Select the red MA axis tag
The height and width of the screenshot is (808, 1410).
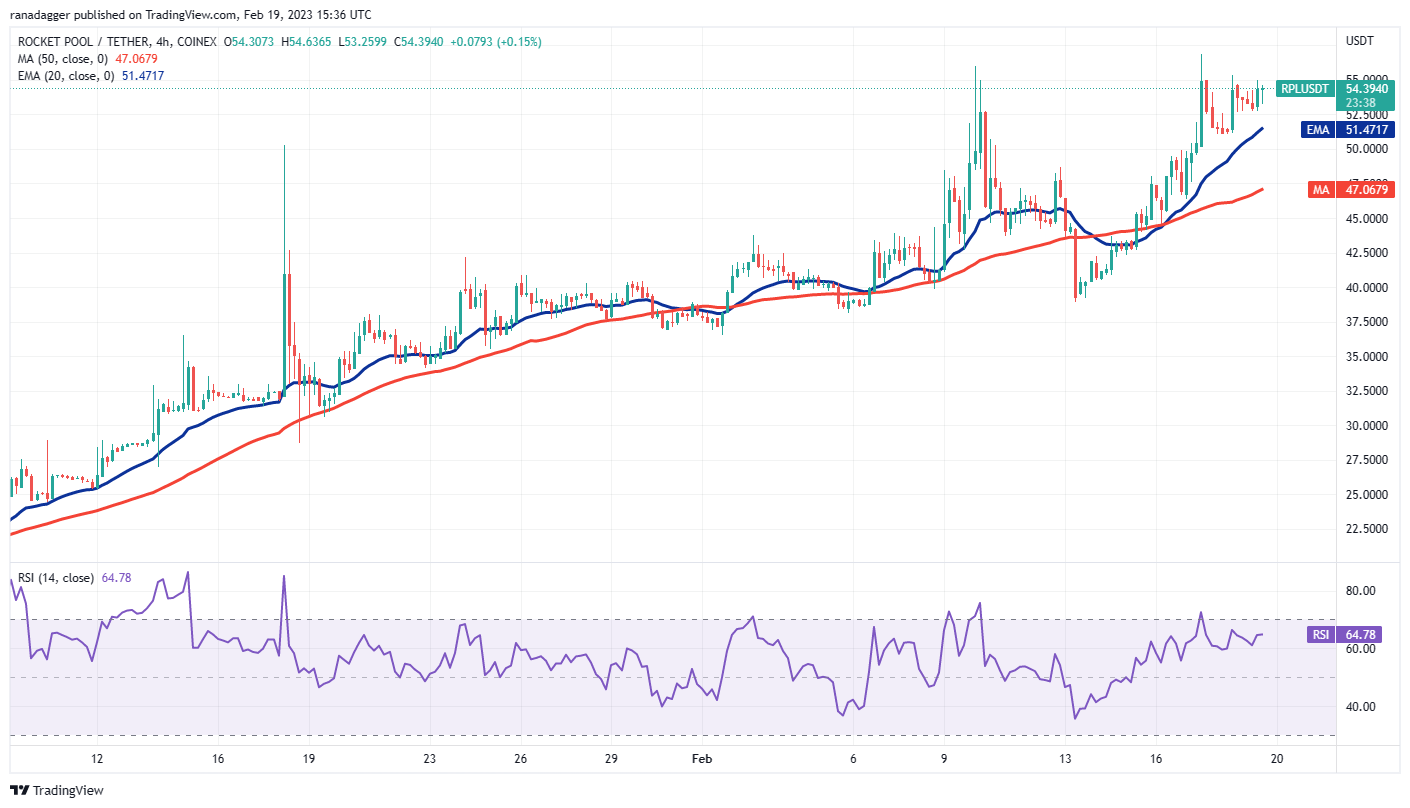pyautogui.click(x=1320, y=189)
